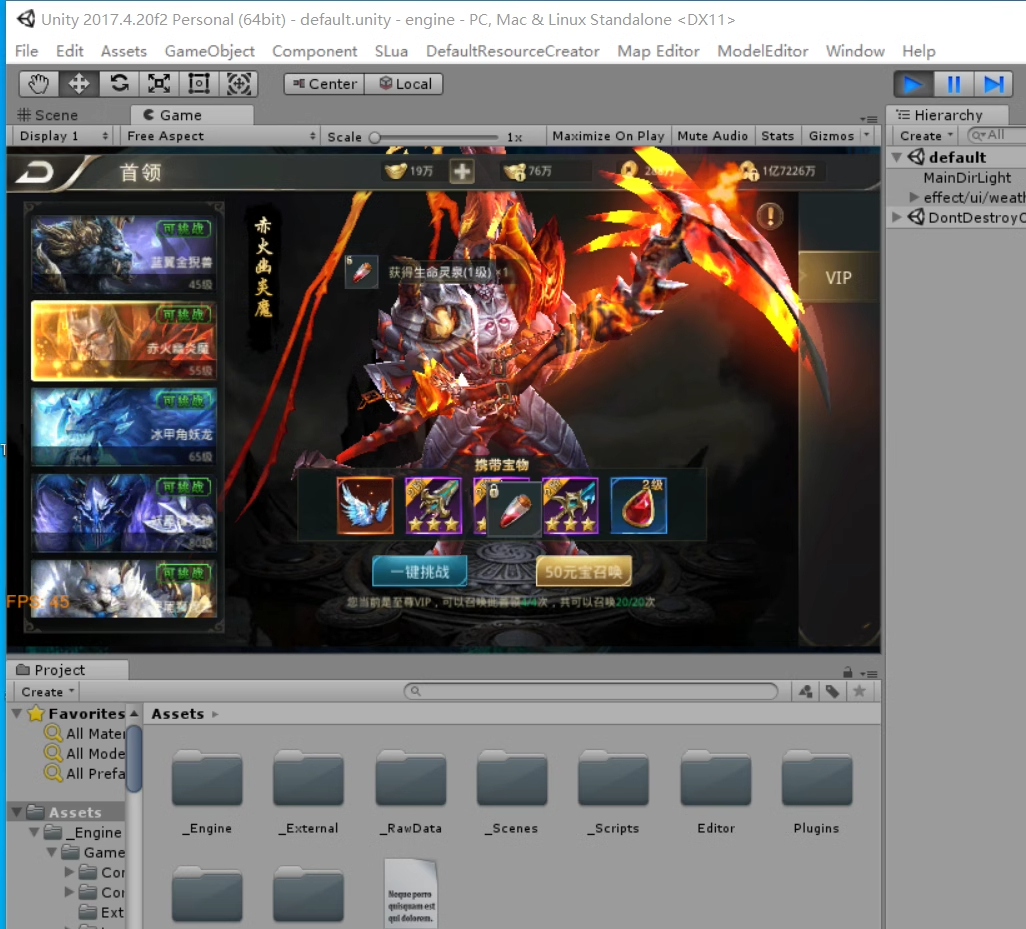Click the Pause button

(954, 85)
